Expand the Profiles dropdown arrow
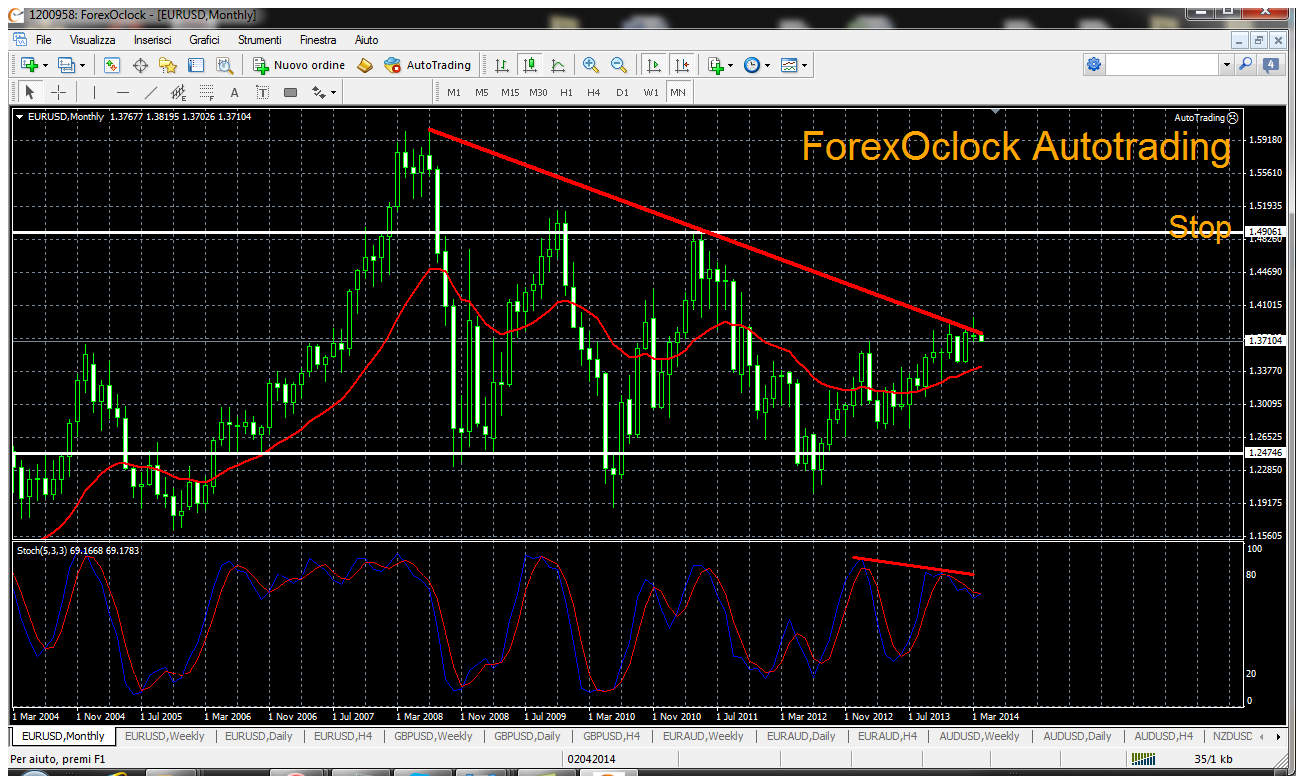 pyautogui.click(x=82, y=66)
